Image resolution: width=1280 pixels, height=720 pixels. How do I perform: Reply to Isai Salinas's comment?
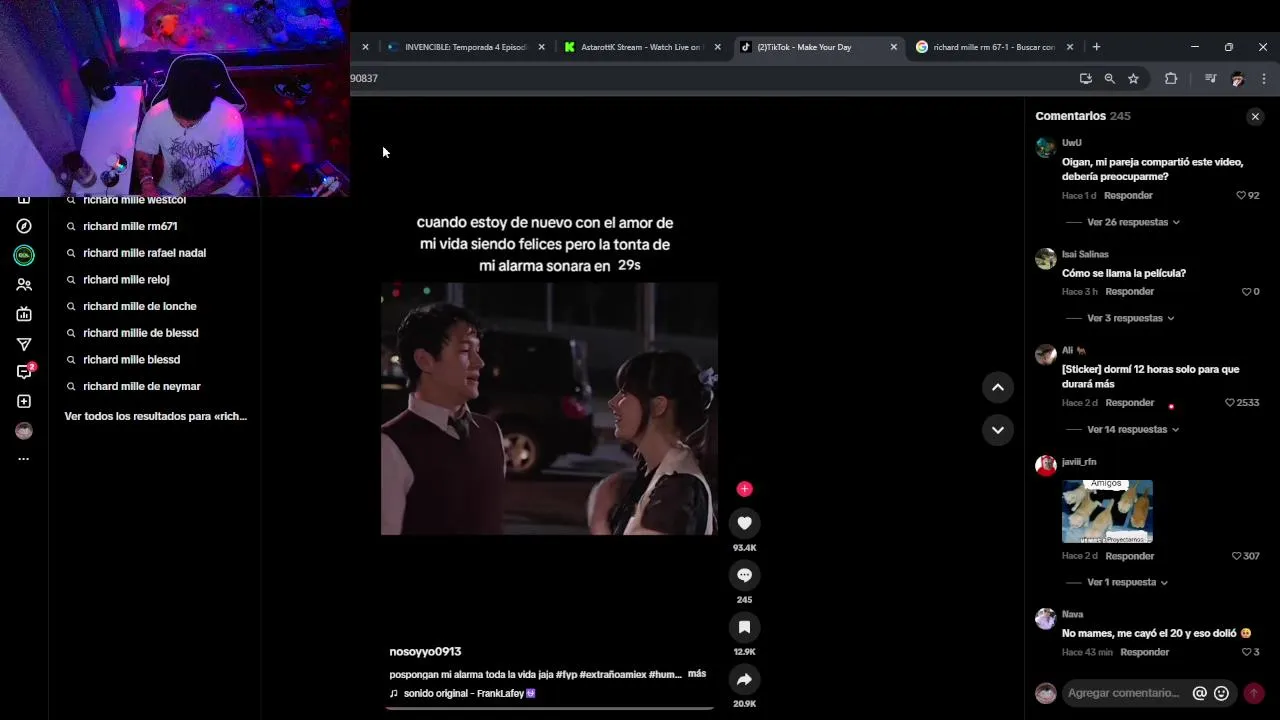click(x=1129, y=292)
